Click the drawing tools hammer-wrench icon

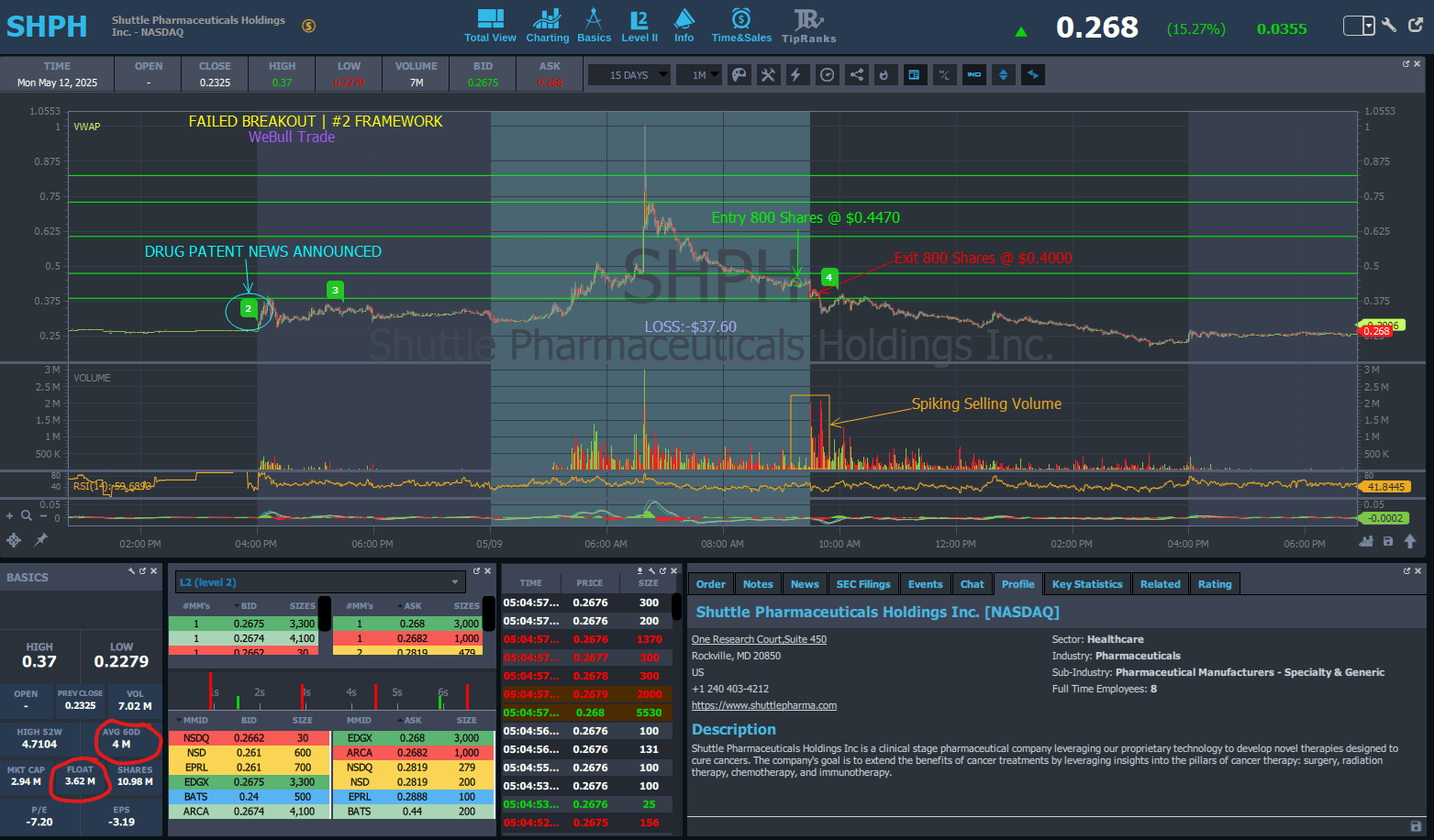point(768,75)
